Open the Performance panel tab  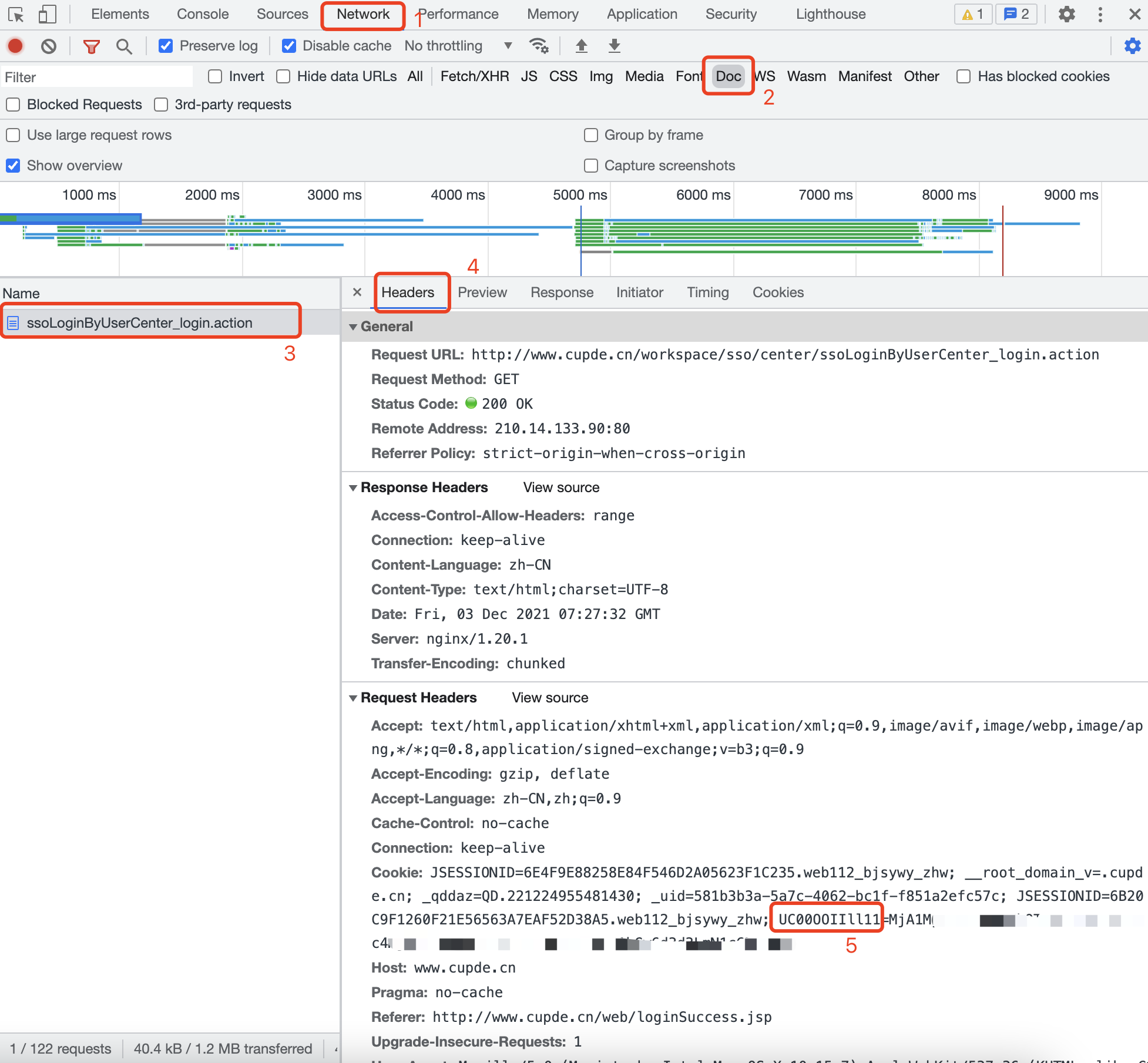click(x=458, y=14)
